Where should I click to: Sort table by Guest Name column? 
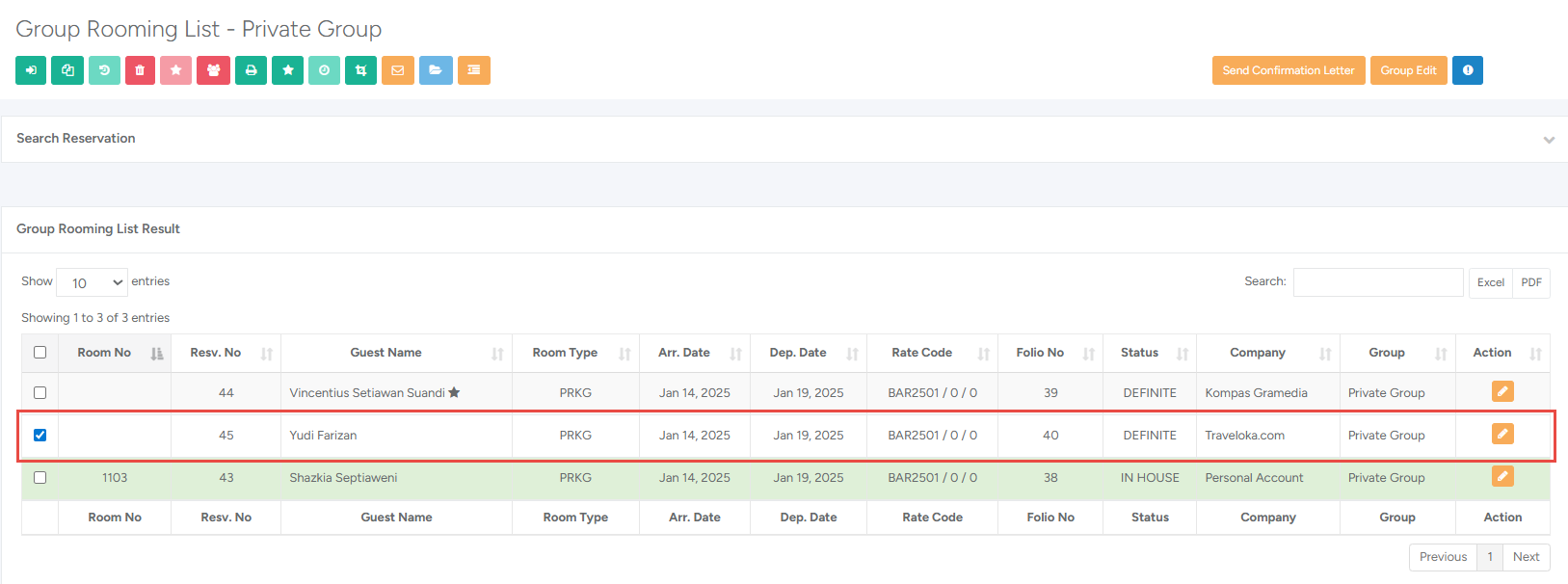(385, 353)
